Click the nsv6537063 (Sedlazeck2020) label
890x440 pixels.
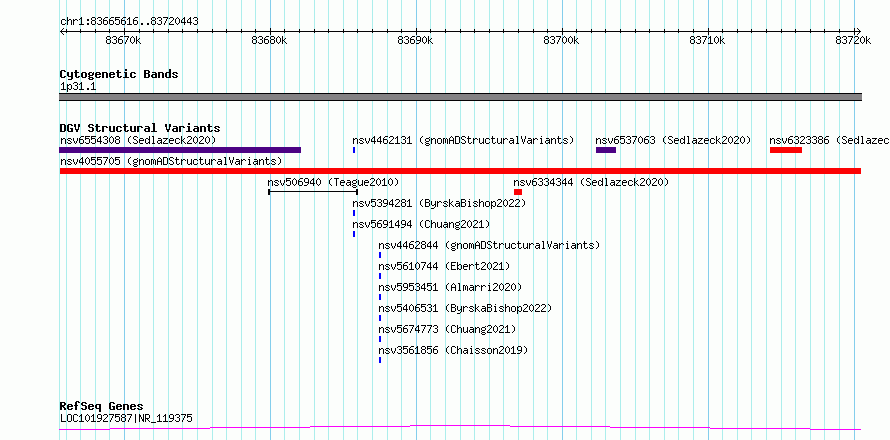(673, 140)
